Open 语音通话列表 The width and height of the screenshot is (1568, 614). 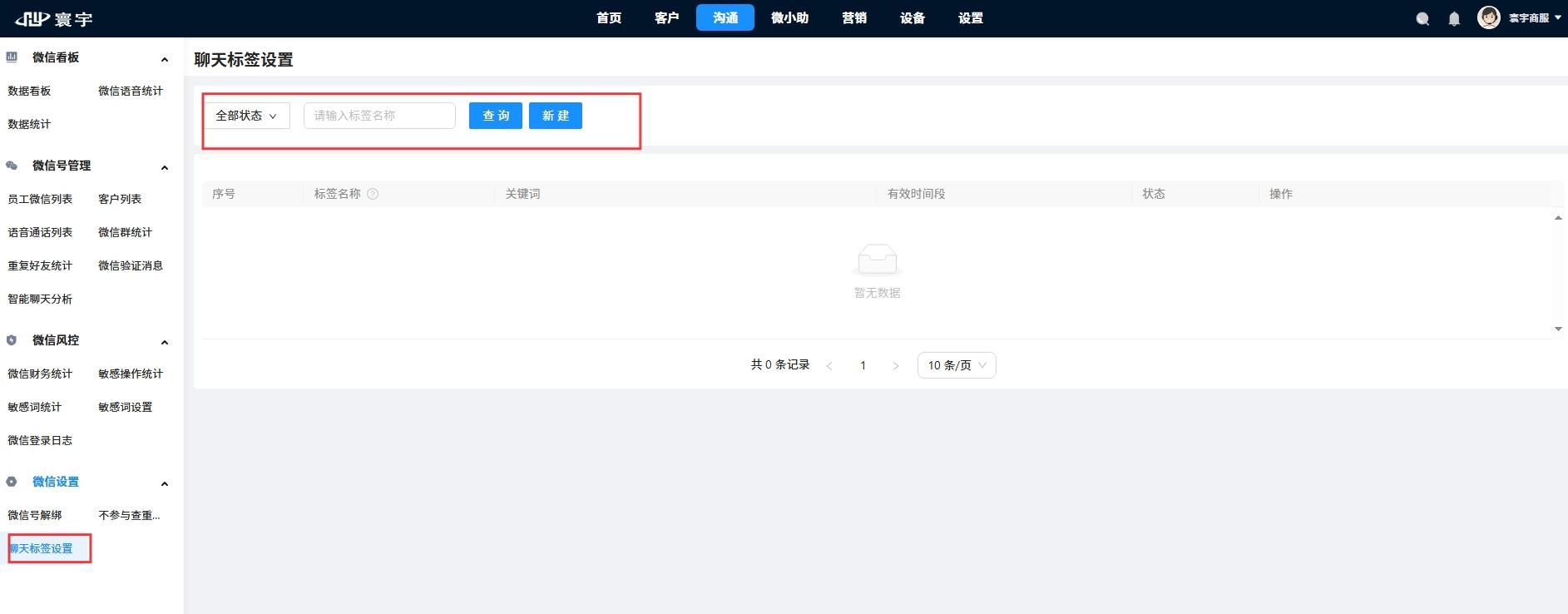[40, 232]
